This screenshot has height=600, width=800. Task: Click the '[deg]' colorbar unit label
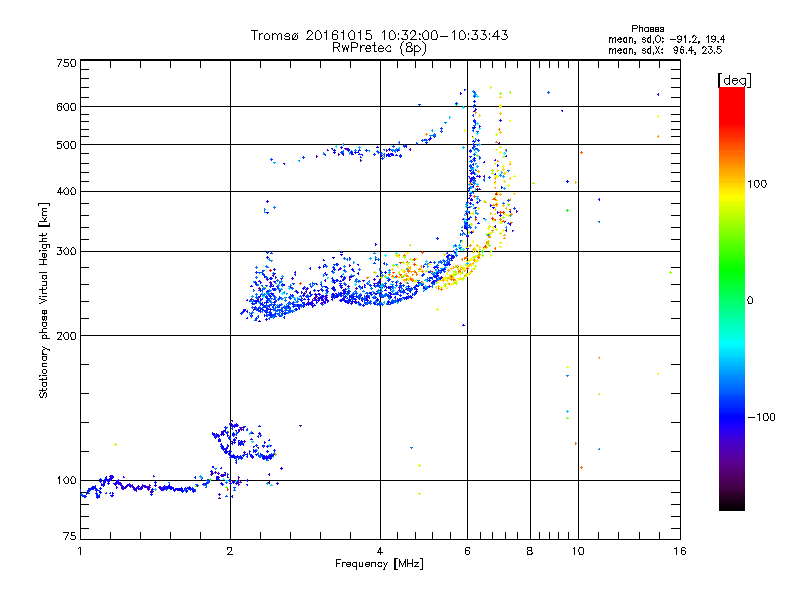pyautogui.click(x=734, y=80)
